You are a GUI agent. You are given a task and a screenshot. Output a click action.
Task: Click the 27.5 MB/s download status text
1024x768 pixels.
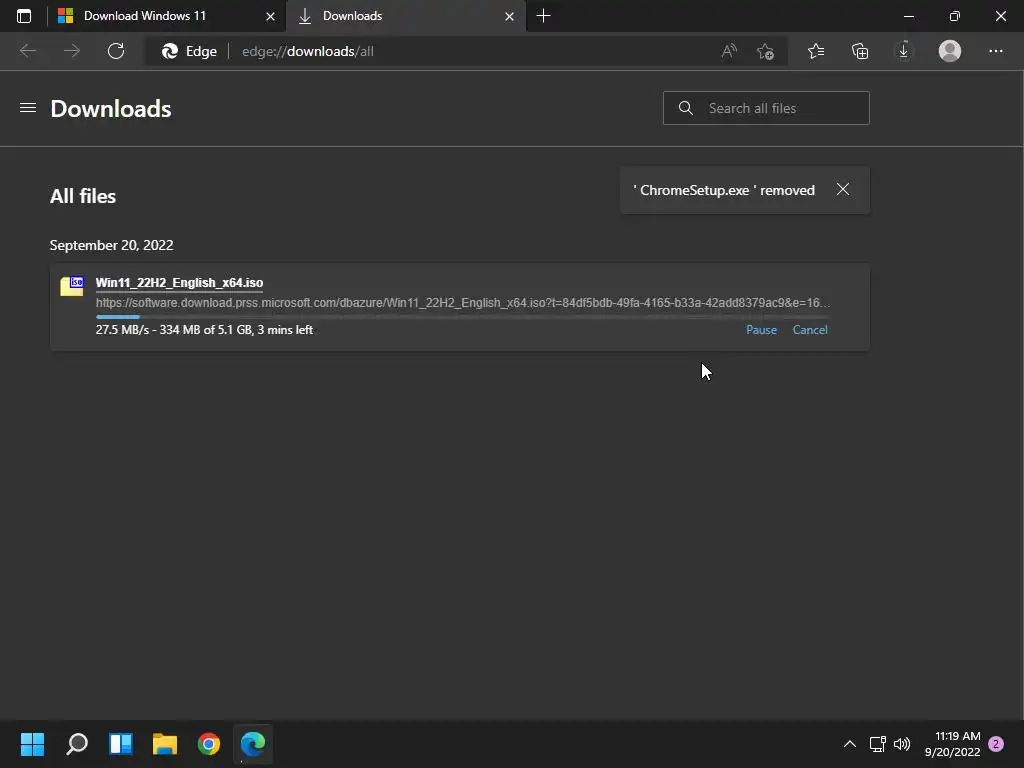click(204, 330)
